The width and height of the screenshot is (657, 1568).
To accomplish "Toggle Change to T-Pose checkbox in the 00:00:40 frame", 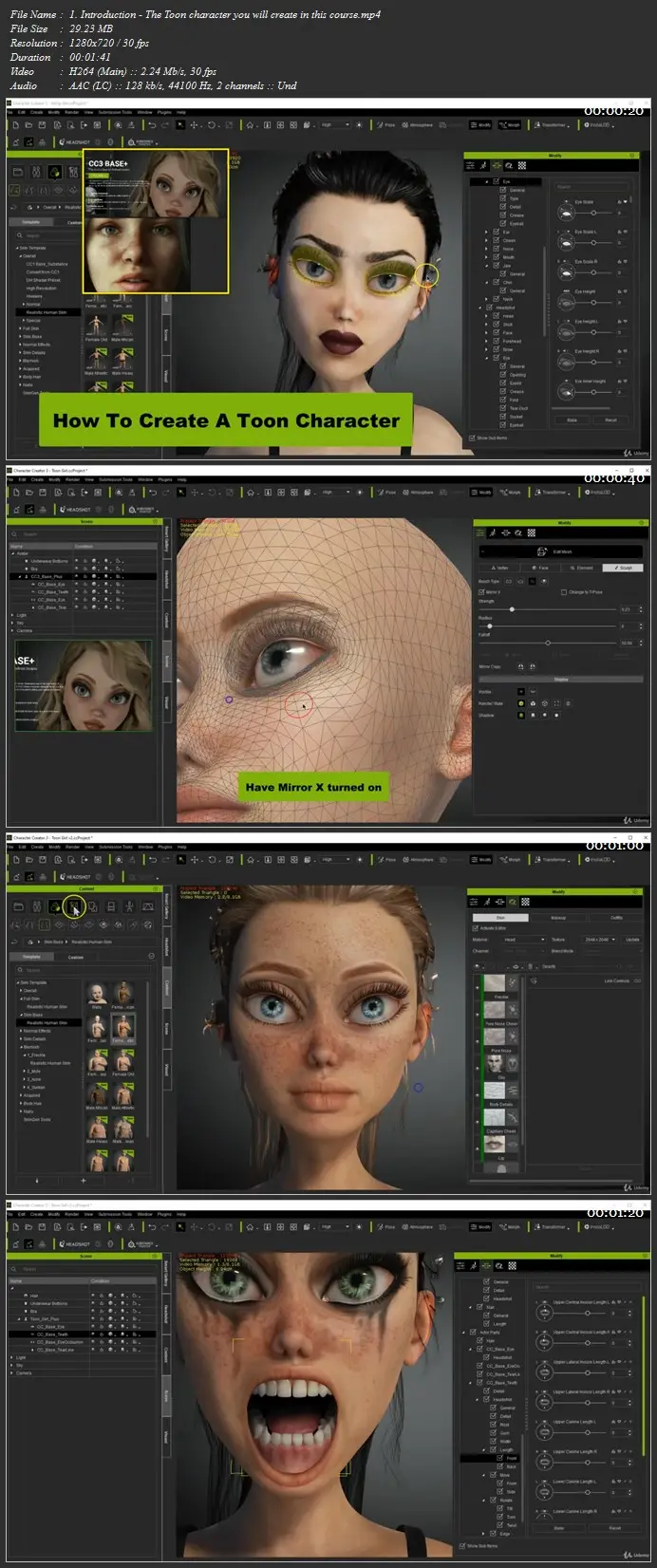I will click(564, 592).
